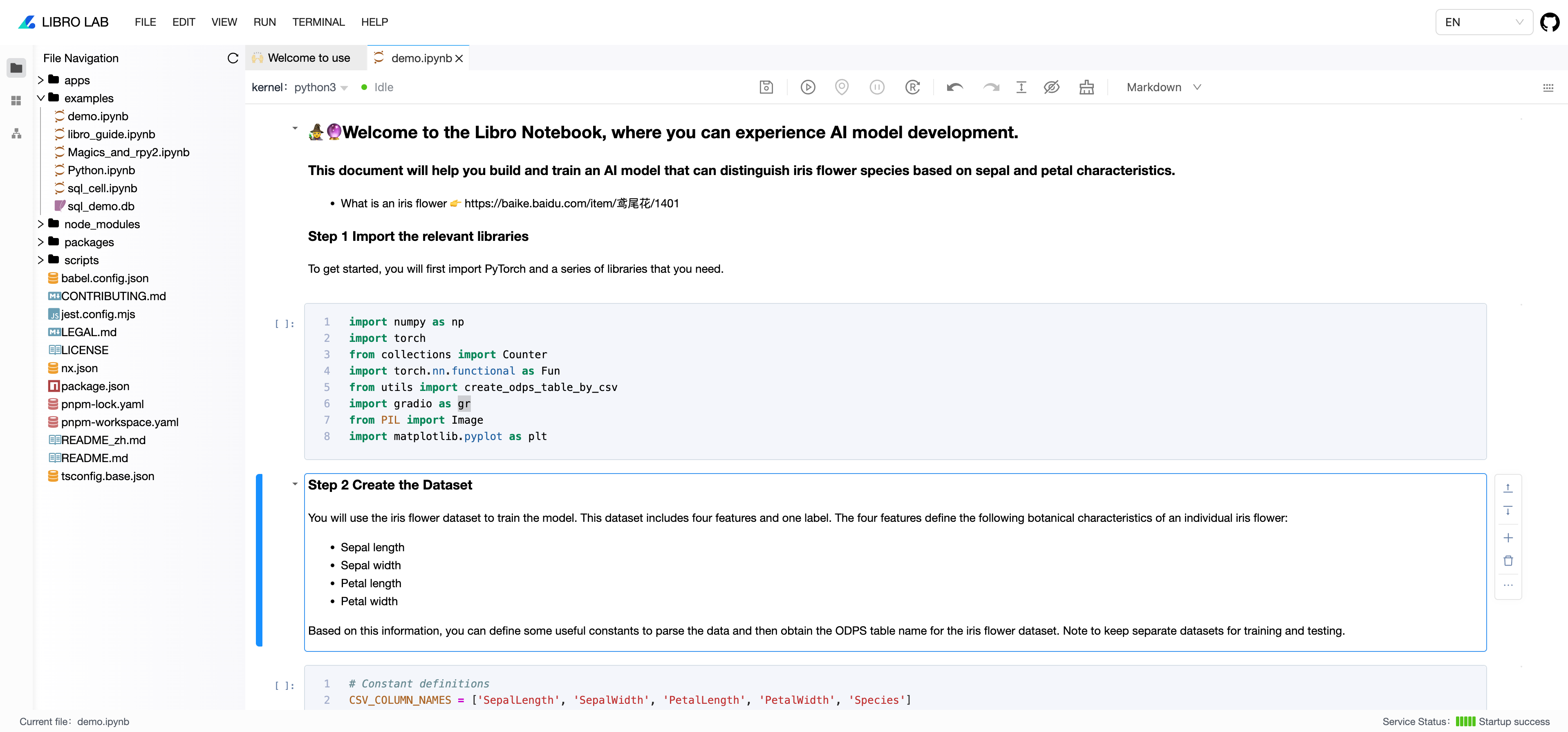Run cell with the play button
The width and height of the screenshot is (1568, 732).
(x=807, y=87)
